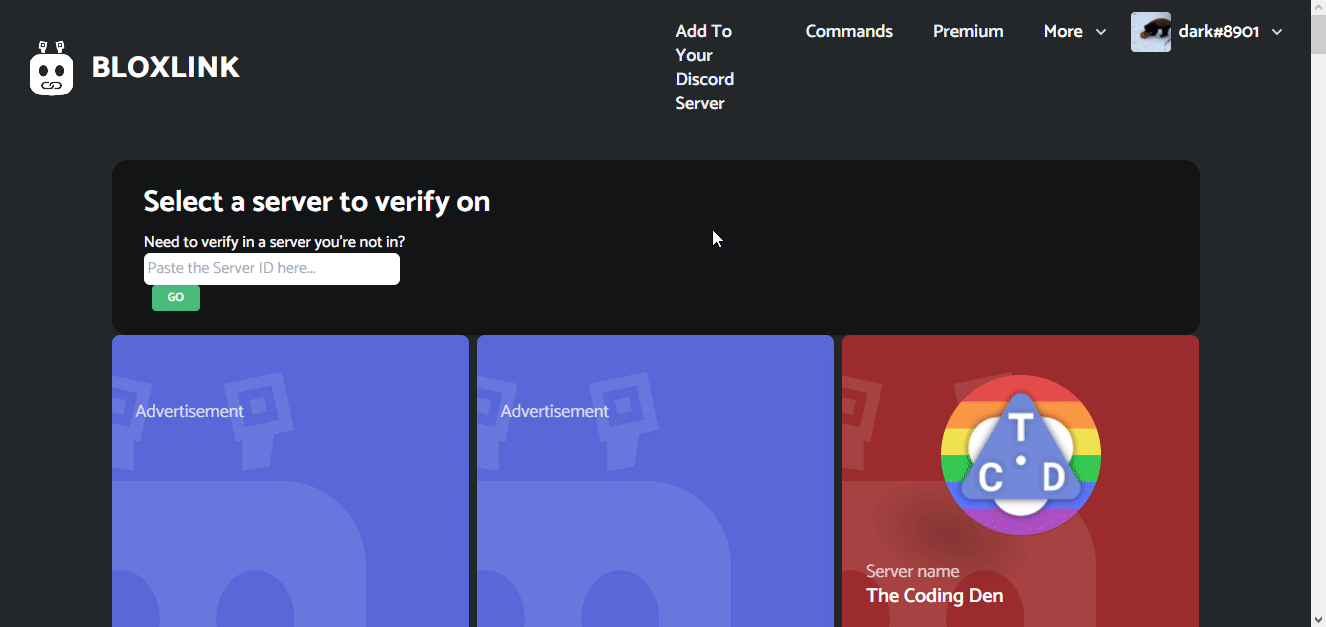Click the BLOXLINK brand title
1326x627 pixels.
click(x=166, y=68)
